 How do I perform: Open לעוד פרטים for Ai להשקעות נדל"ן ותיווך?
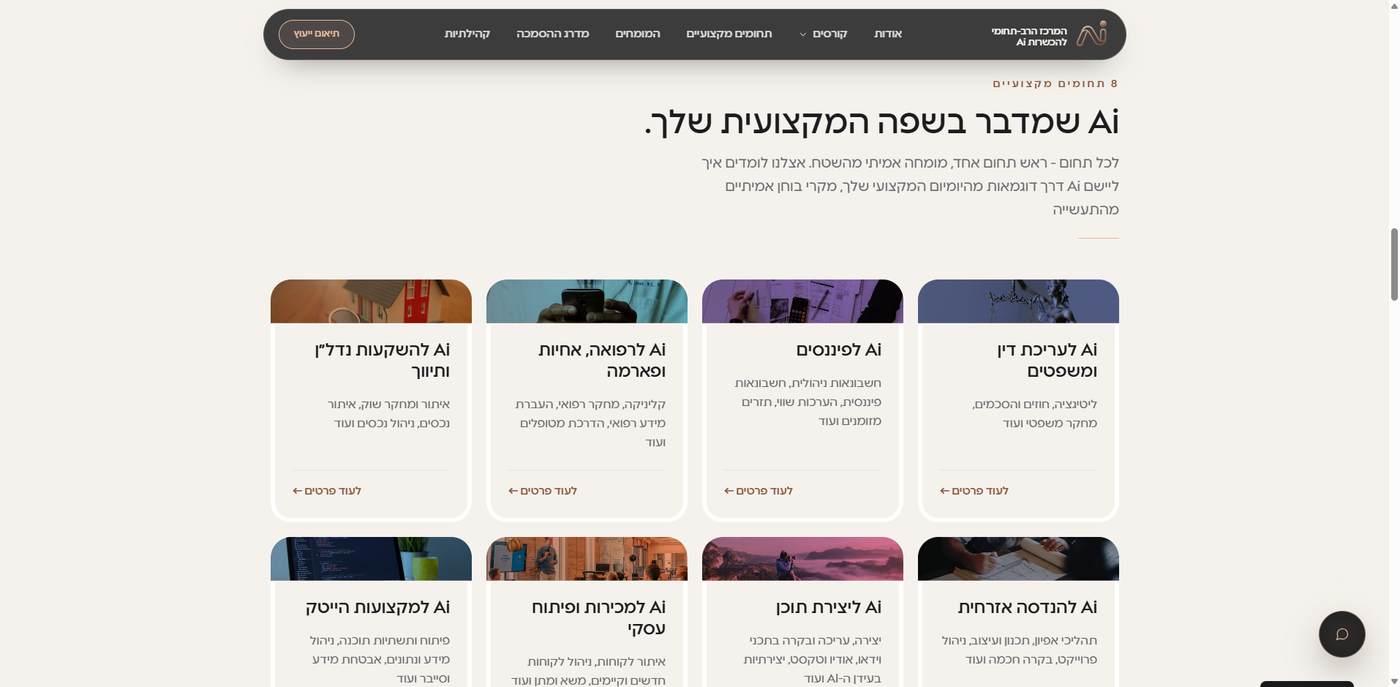point(327,491)
